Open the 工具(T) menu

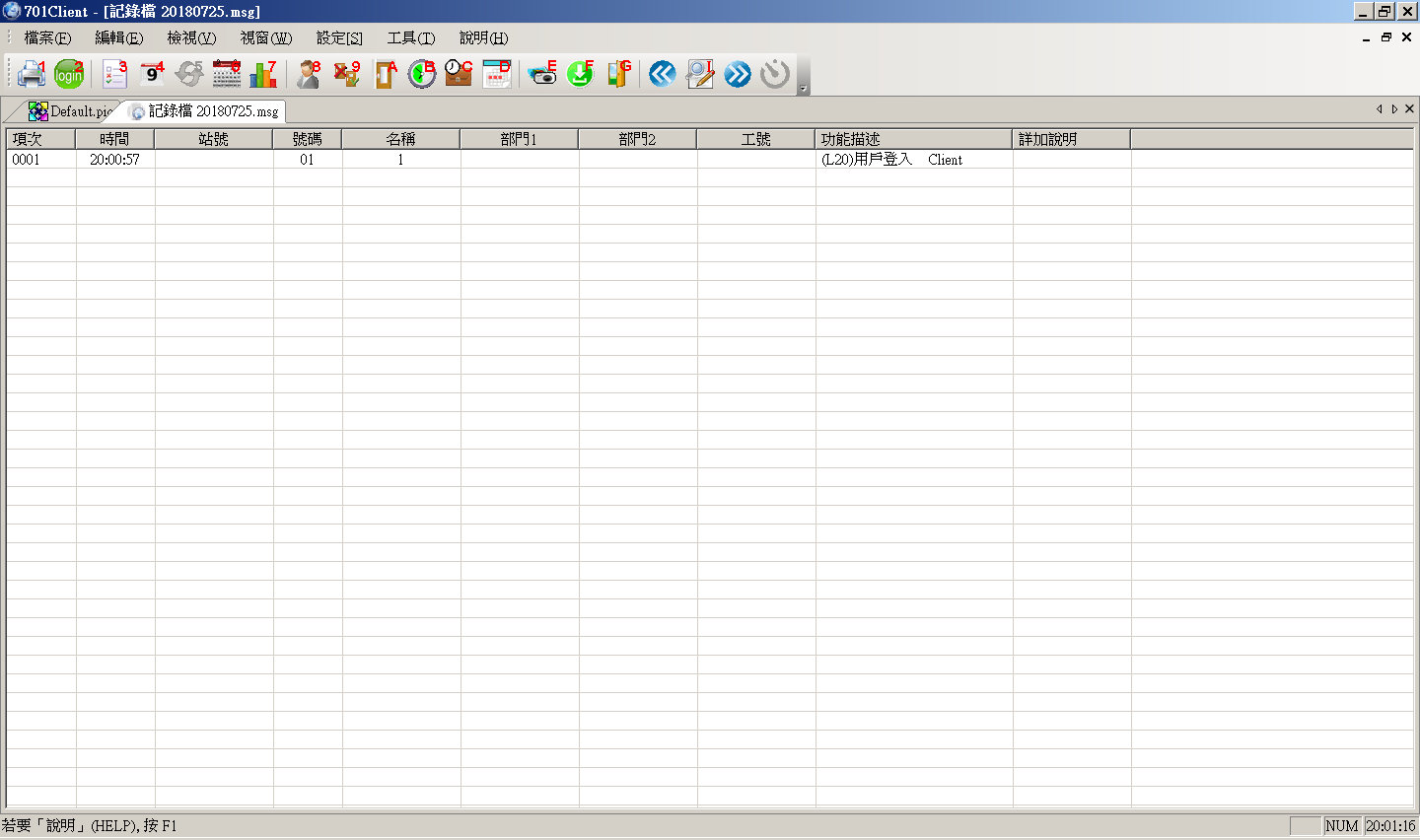(x=410, y=37)
